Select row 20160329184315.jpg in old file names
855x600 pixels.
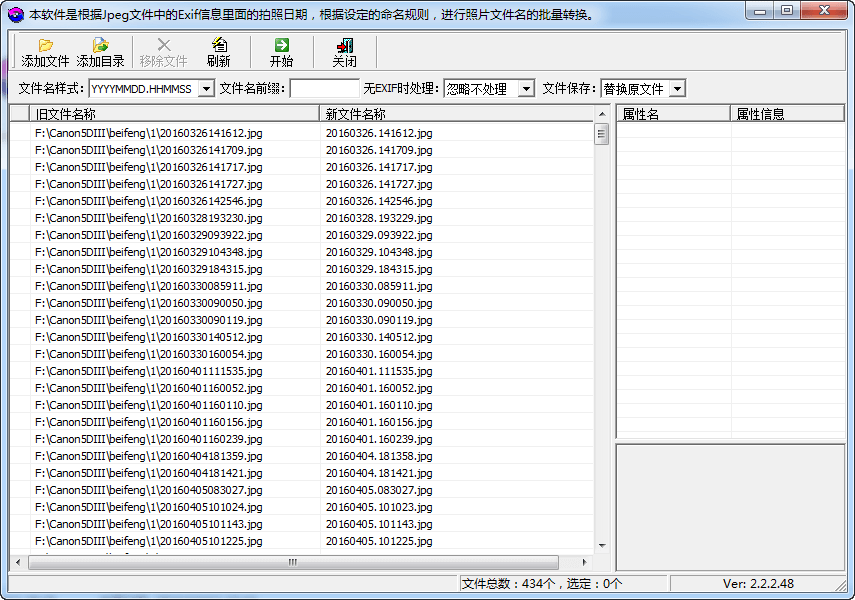pos(148,269)
